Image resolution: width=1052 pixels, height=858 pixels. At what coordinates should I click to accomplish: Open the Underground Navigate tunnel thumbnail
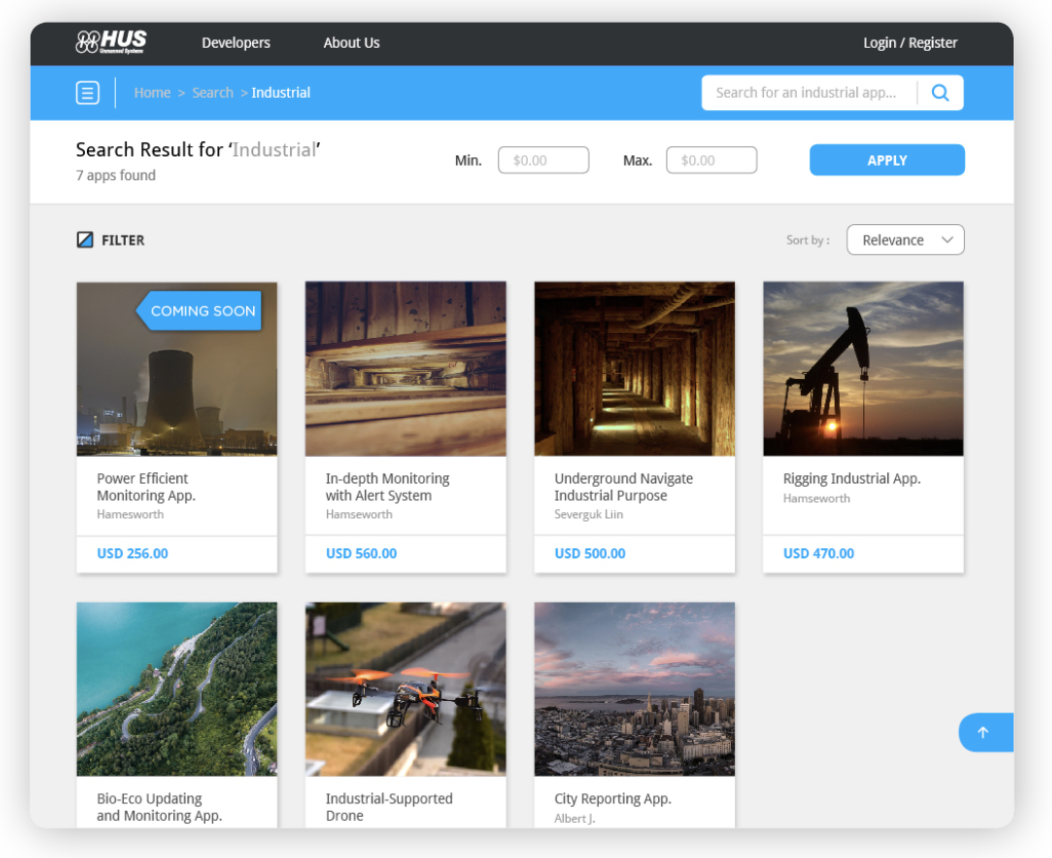(634, 368)
